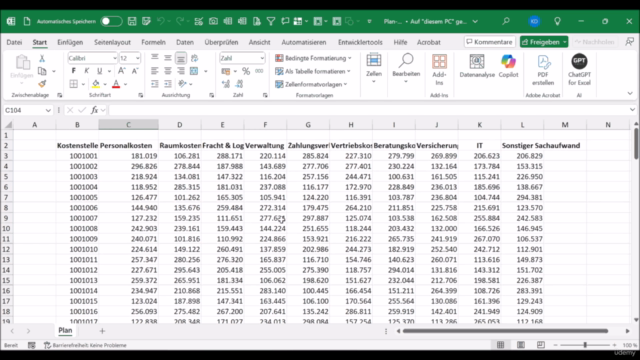Image resolution: width=640 pixels, height=360 pixels.
Task: Click the lightbulb icon in title bar
Action: pyautogui.click(x=557, y=22)
